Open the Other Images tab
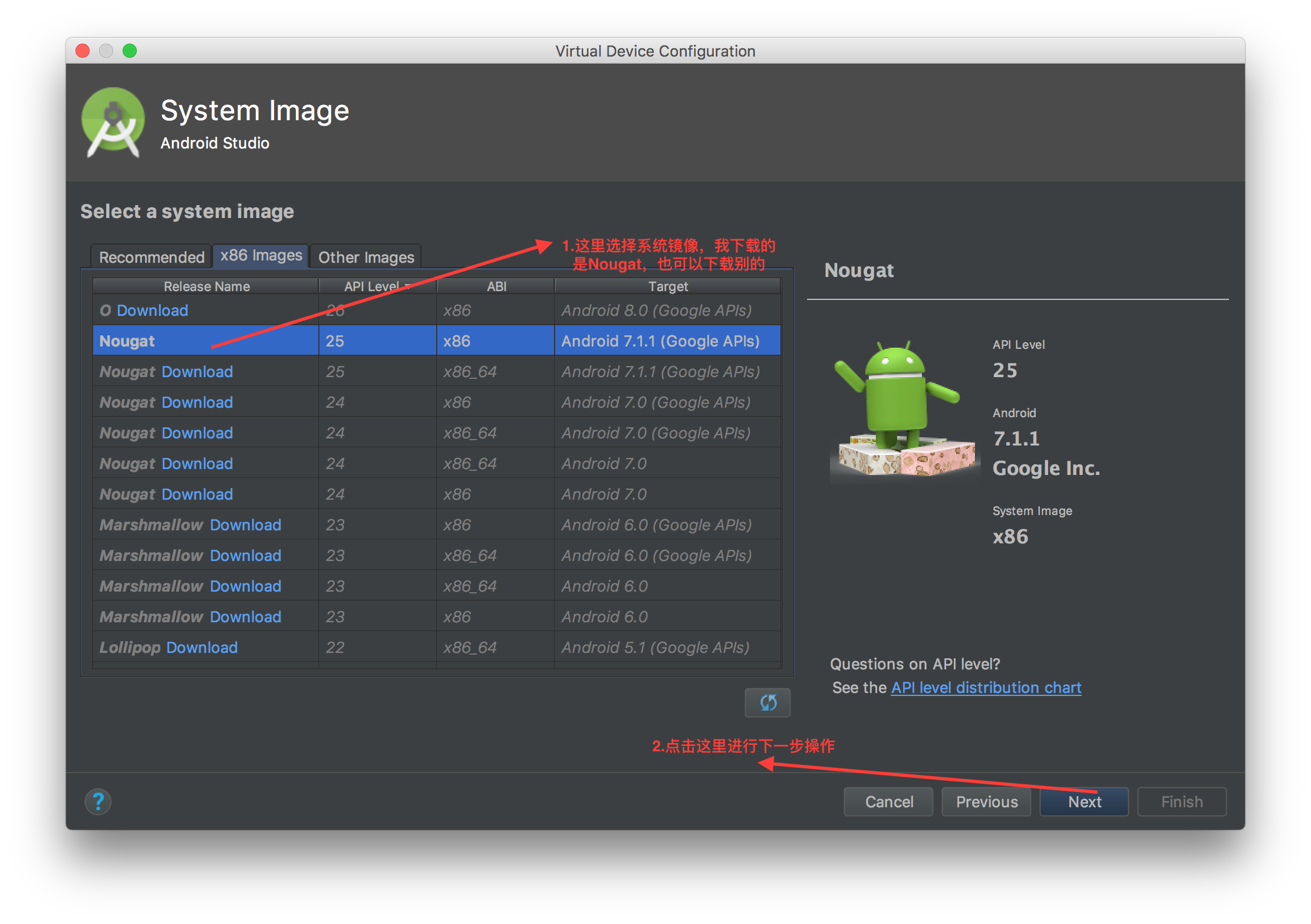Image resolution: width=1311 pixels, height=924 pixels. click(366, 257)
